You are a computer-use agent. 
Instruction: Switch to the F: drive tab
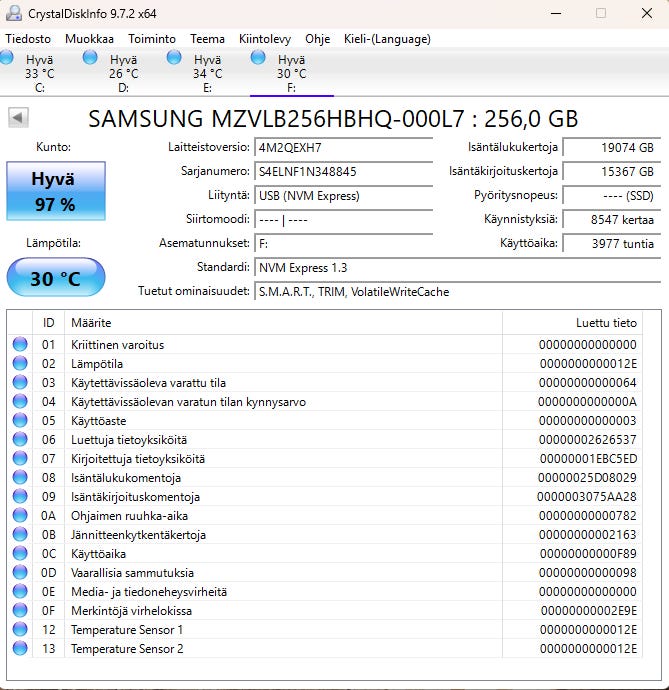291,74
